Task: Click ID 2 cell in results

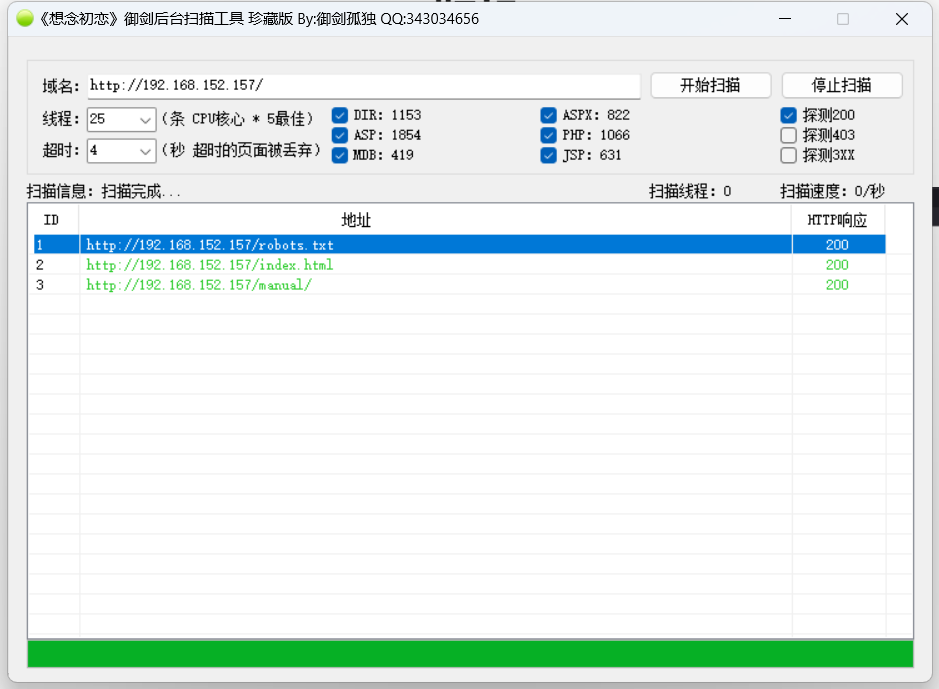Action: click(40, 265)
